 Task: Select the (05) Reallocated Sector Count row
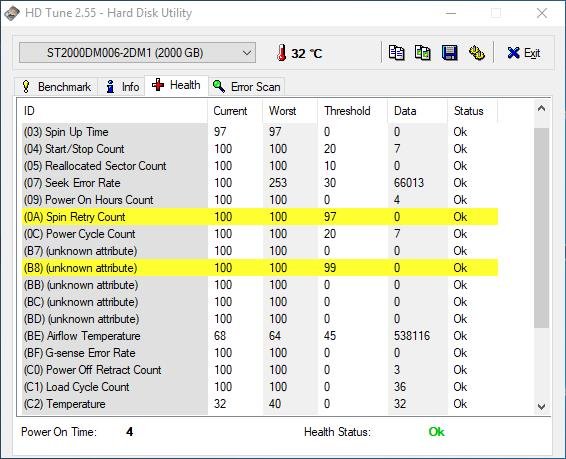pos(260,166)
